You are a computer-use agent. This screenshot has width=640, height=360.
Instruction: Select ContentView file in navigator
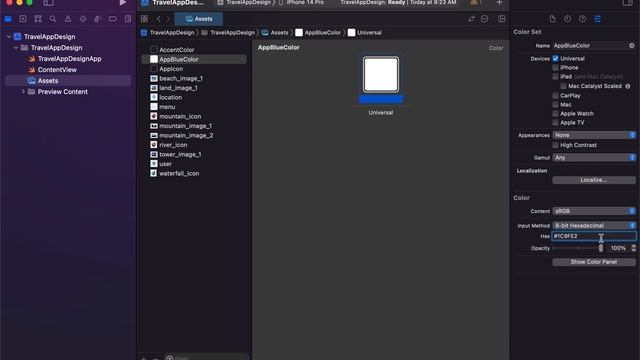pos(57,70)
